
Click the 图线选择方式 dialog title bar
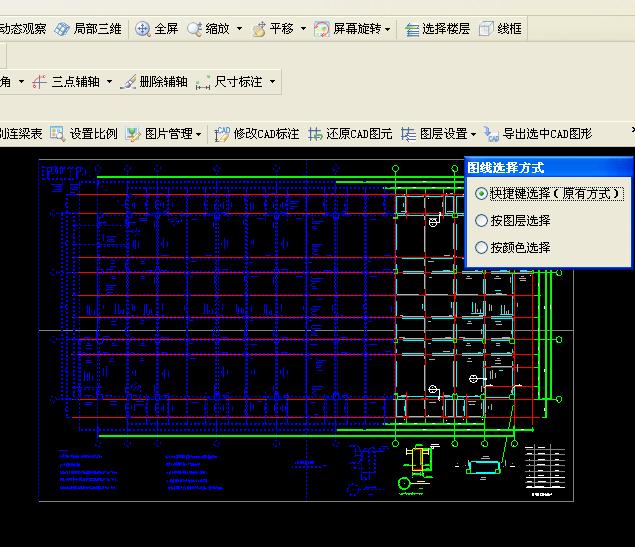pos(548,167)
